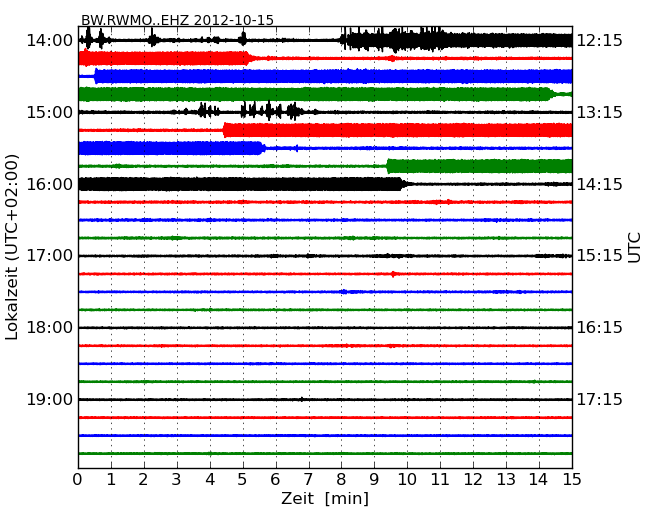The width and height of the screenshot is (650, 520).
Task: Select x-axis tick label 13
Action: click(x=506, y=479)
